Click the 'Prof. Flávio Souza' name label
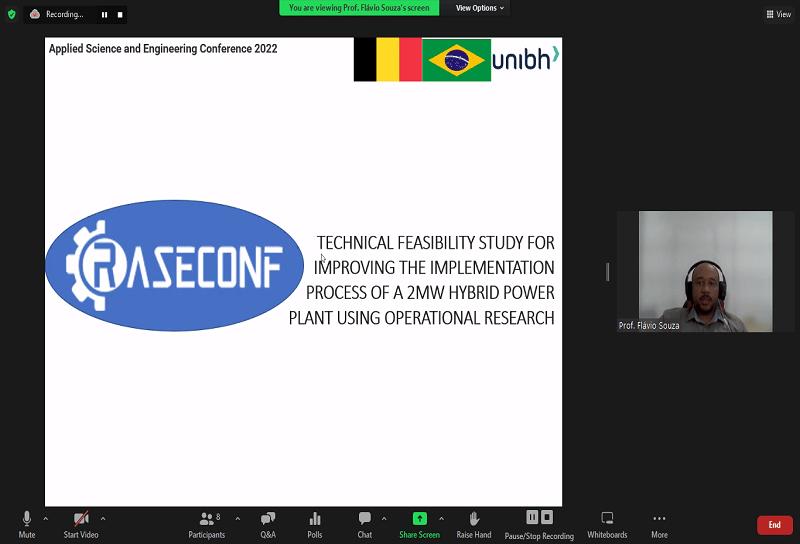Viewport: 800px width, 544px height. (649, 326)
